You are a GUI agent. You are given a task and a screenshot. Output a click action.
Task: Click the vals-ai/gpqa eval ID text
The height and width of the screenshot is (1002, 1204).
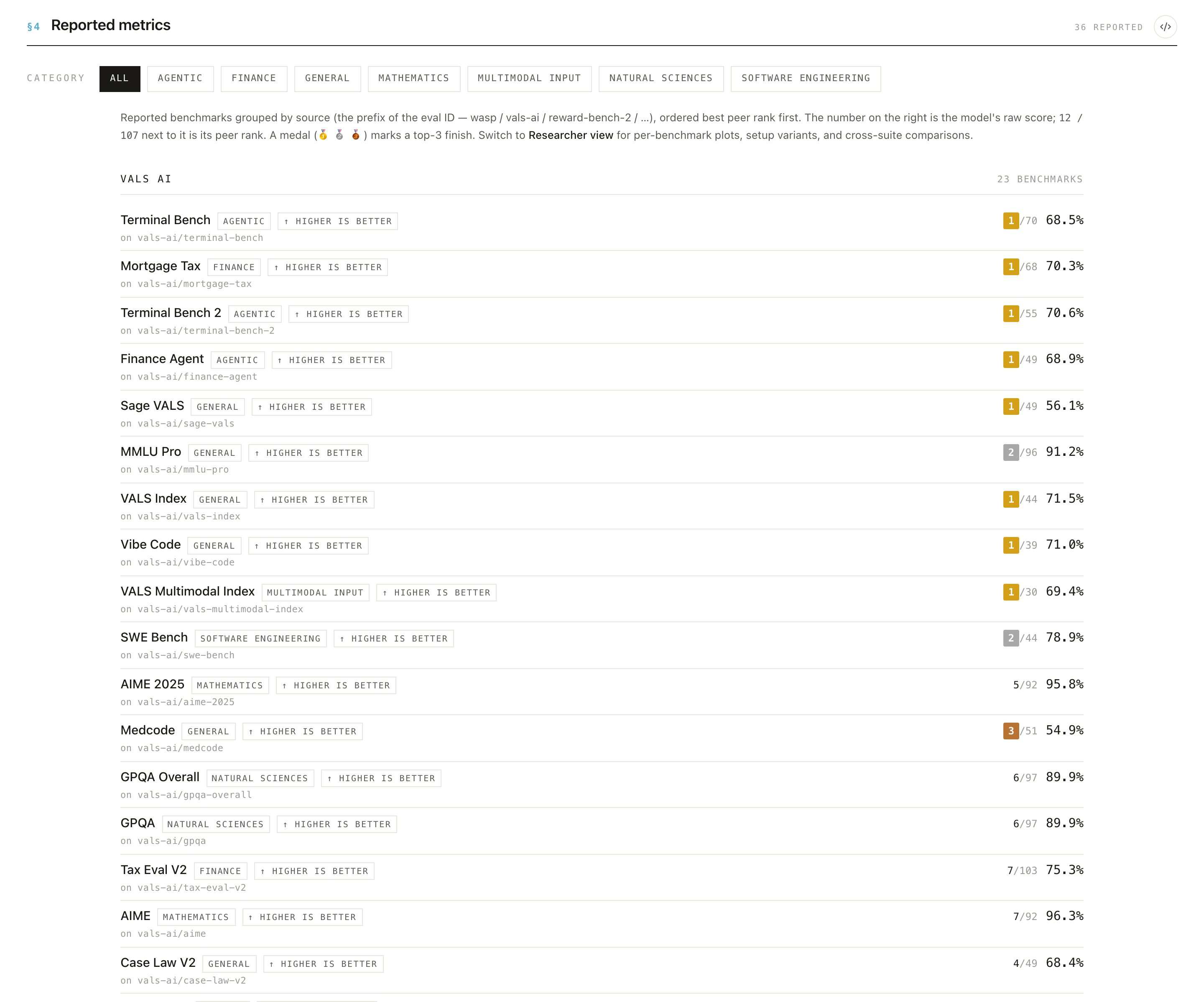[171, 841]
